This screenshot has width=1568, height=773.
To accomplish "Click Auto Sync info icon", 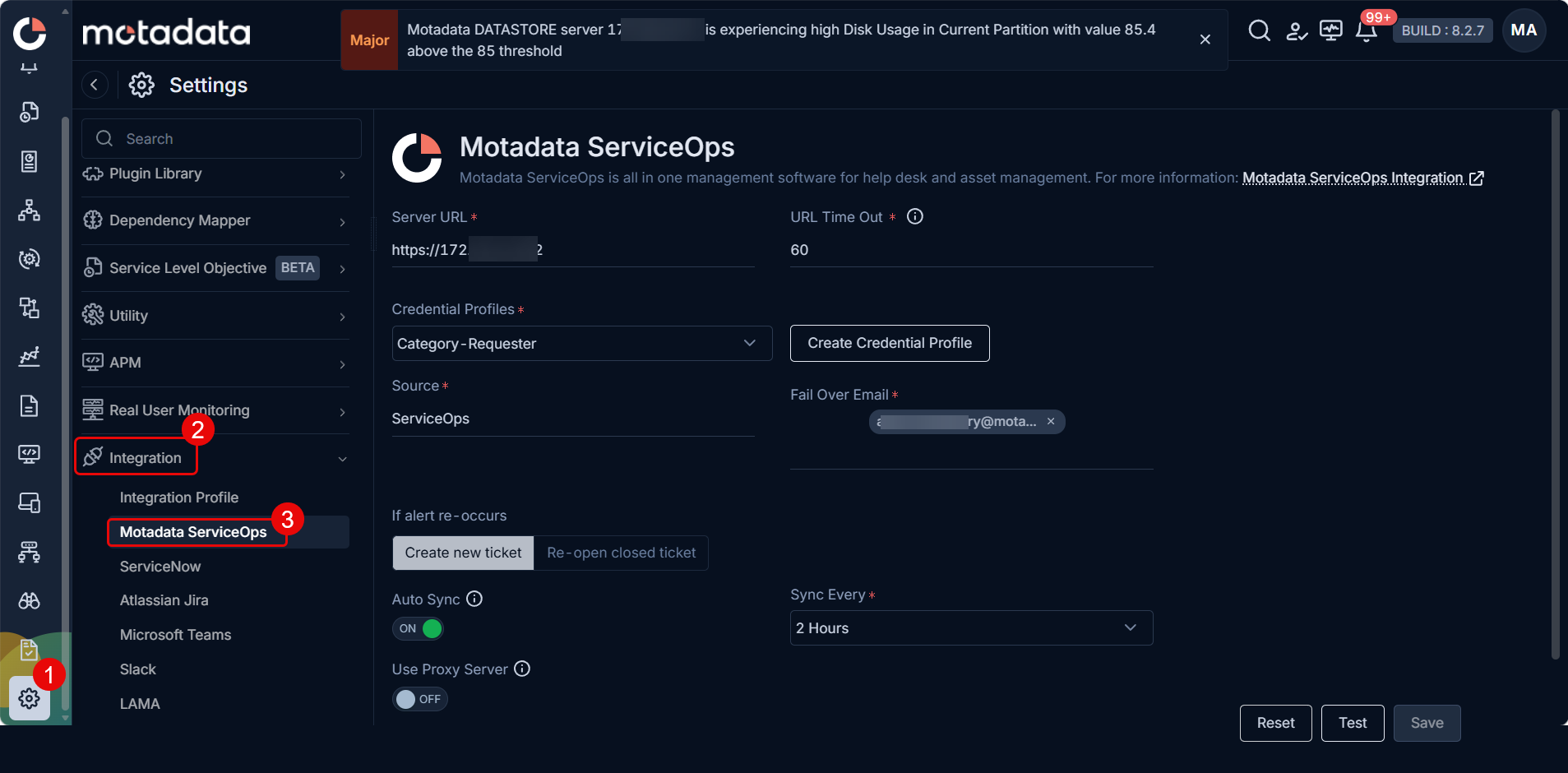I will click(x=474, y=599).
